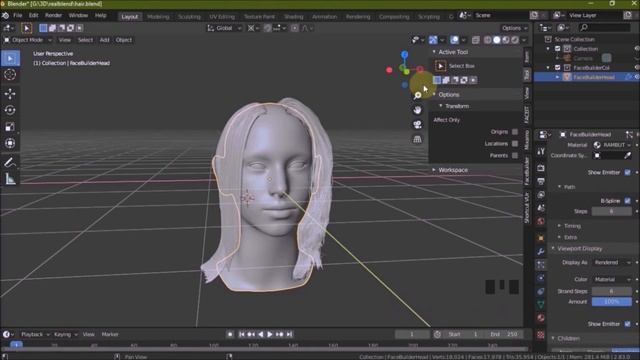Open the Object Mode dropdown
This screenshot has width=640, height=360.
point(28,40)
